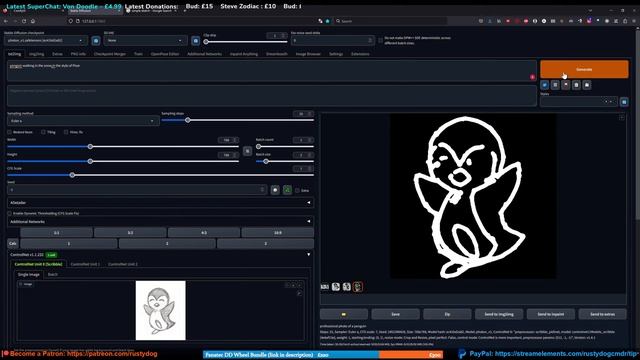This screenshot has width=640, height=360.
Task: Send result to inpaint
Action: click(551, 314)
